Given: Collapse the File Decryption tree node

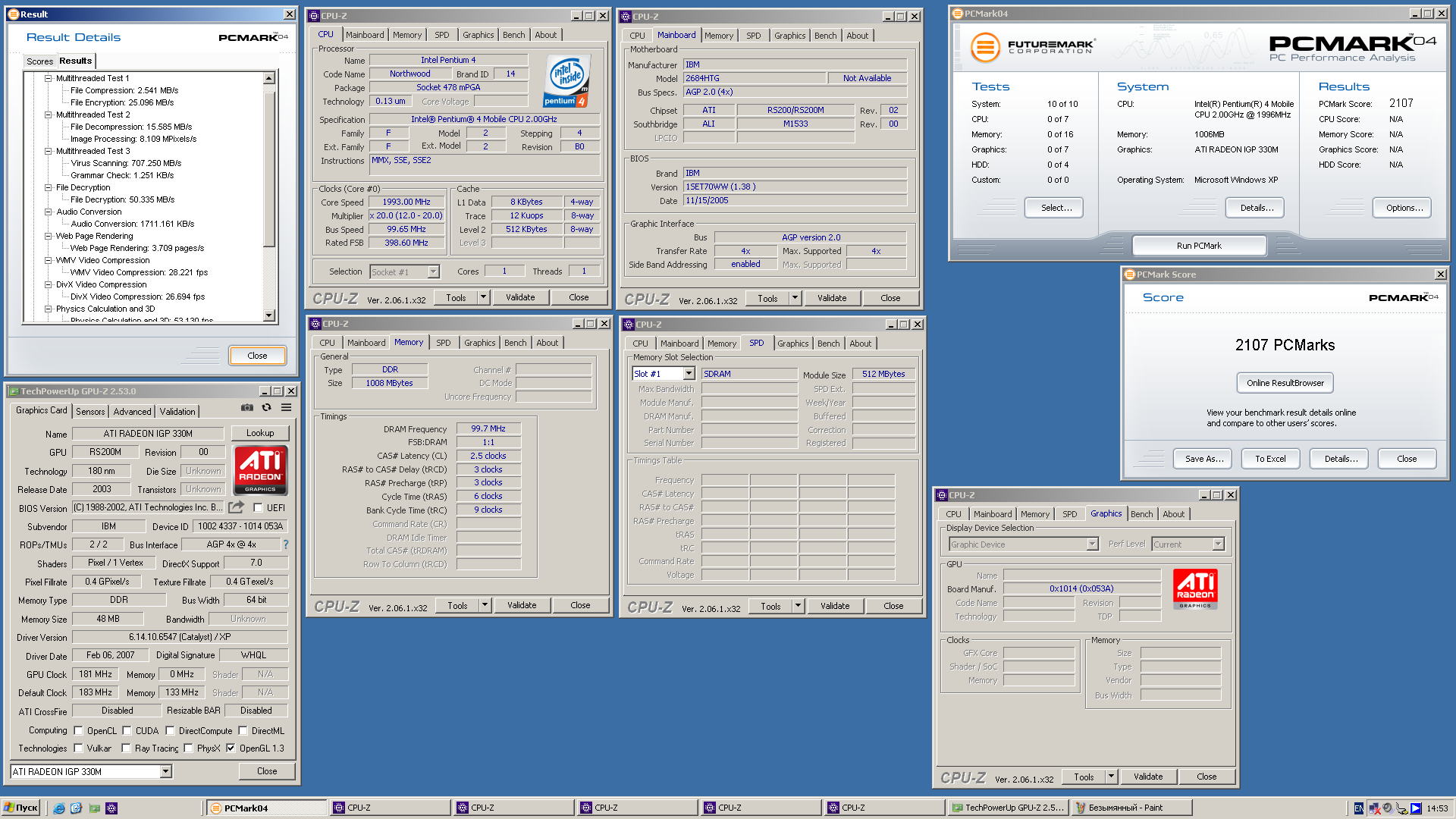Looking at the screenshot, I should [x=48, y=187].
